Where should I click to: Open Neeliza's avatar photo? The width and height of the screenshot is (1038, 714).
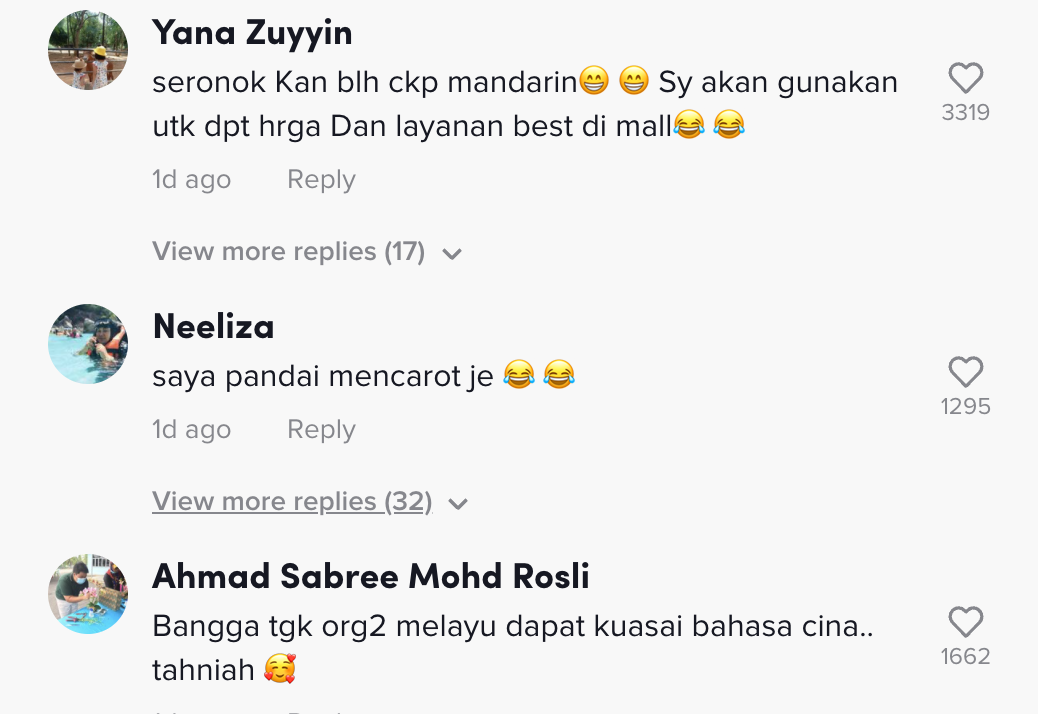point(88,343)
